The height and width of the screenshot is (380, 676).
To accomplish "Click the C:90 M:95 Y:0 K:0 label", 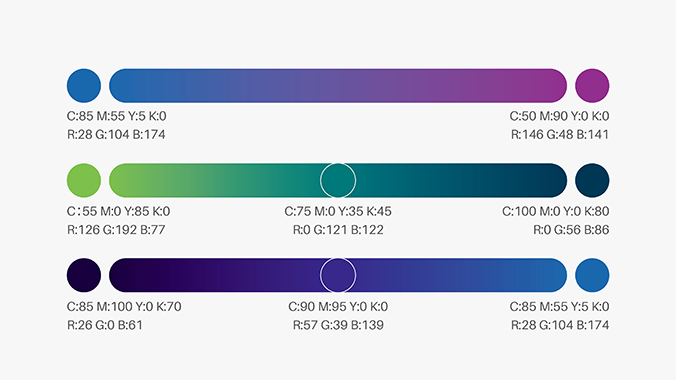I will coord(338,307).
